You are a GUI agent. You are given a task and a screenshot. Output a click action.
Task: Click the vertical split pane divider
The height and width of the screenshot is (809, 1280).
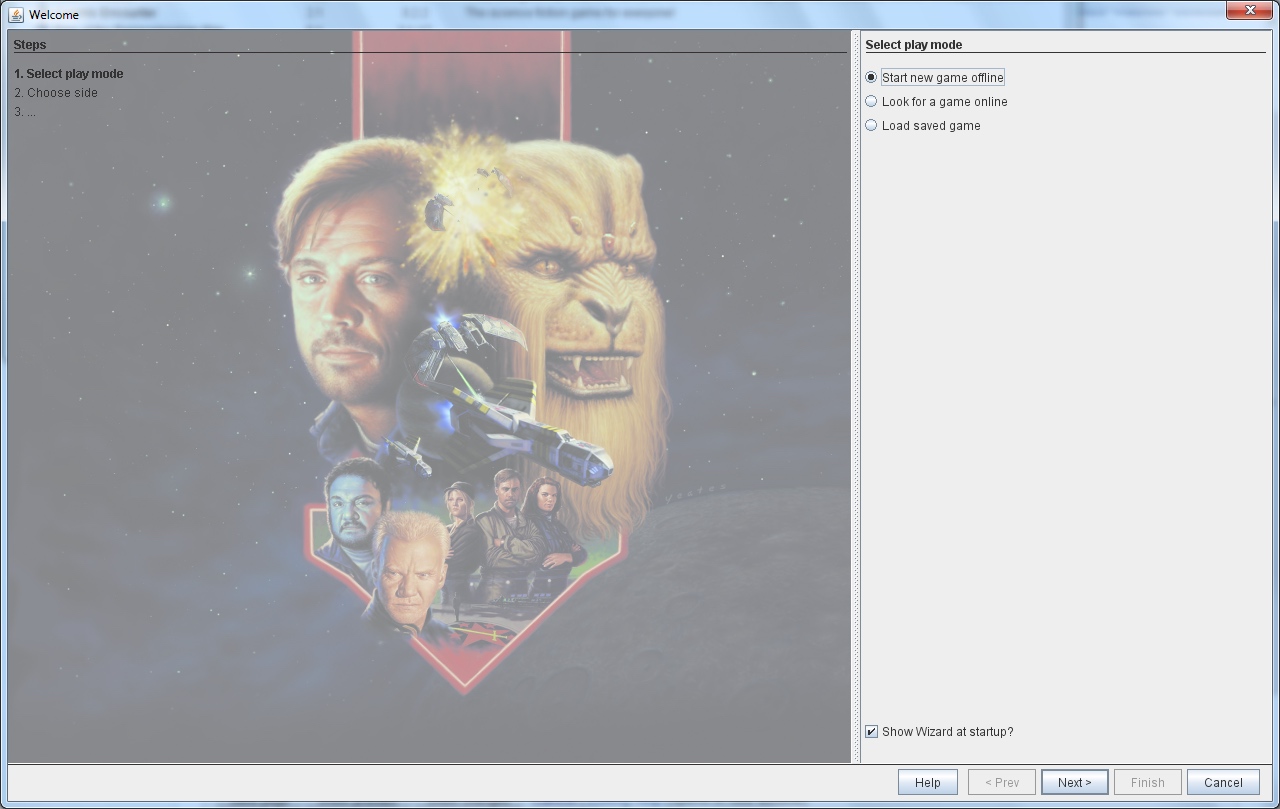click(855, 400)
